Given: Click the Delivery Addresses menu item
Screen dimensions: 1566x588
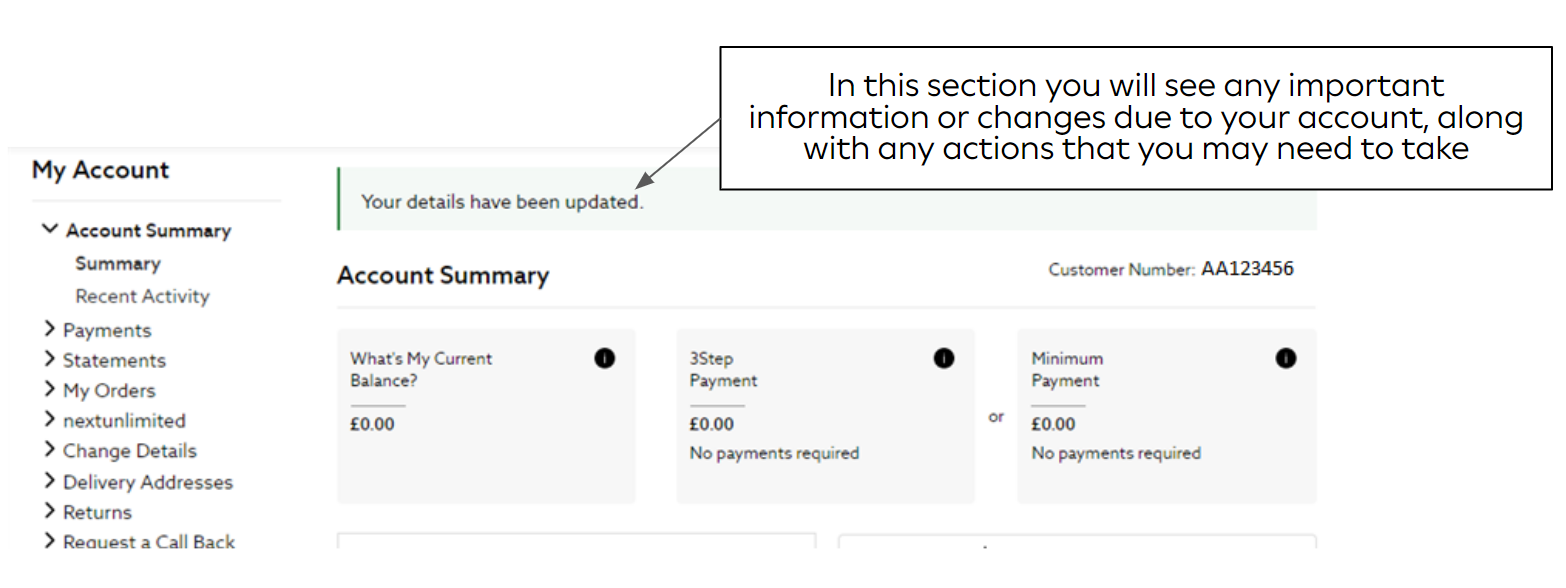Looking at the screenshot, I should (148, 482).
